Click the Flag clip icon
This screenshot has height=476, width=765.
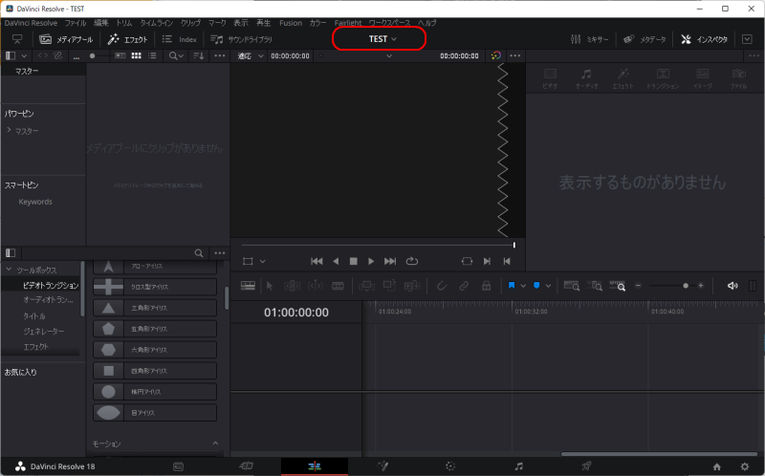point(511,286)
